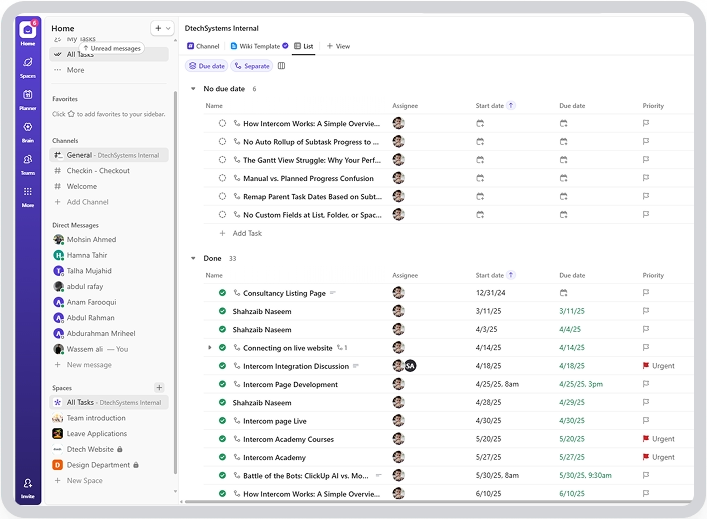Toggle status circle of No Auto Rollup task
The width and height of the screenshot is (707, 519).
tap(222, 142)
